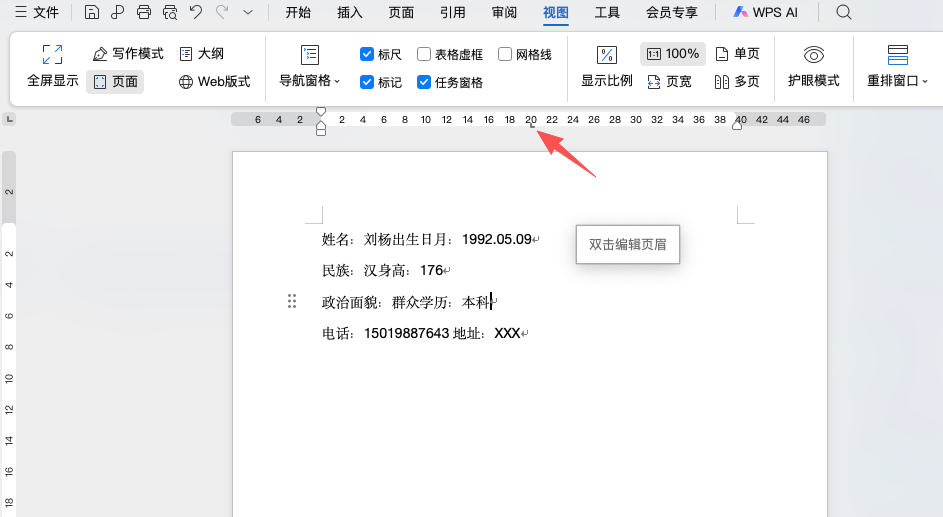Enable 写作模式 writing mode
The image size is (943, 517).
[x=128, y=54]
